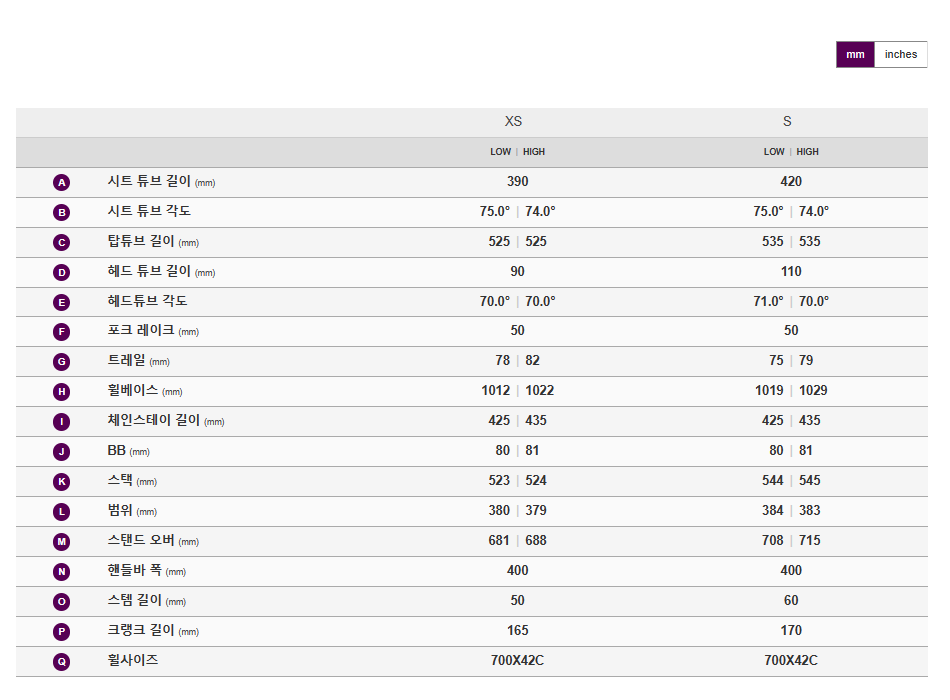Screen dimensions: 950x700
Task: Click the XS LOW geometry label
Action: tap(500, 152)
